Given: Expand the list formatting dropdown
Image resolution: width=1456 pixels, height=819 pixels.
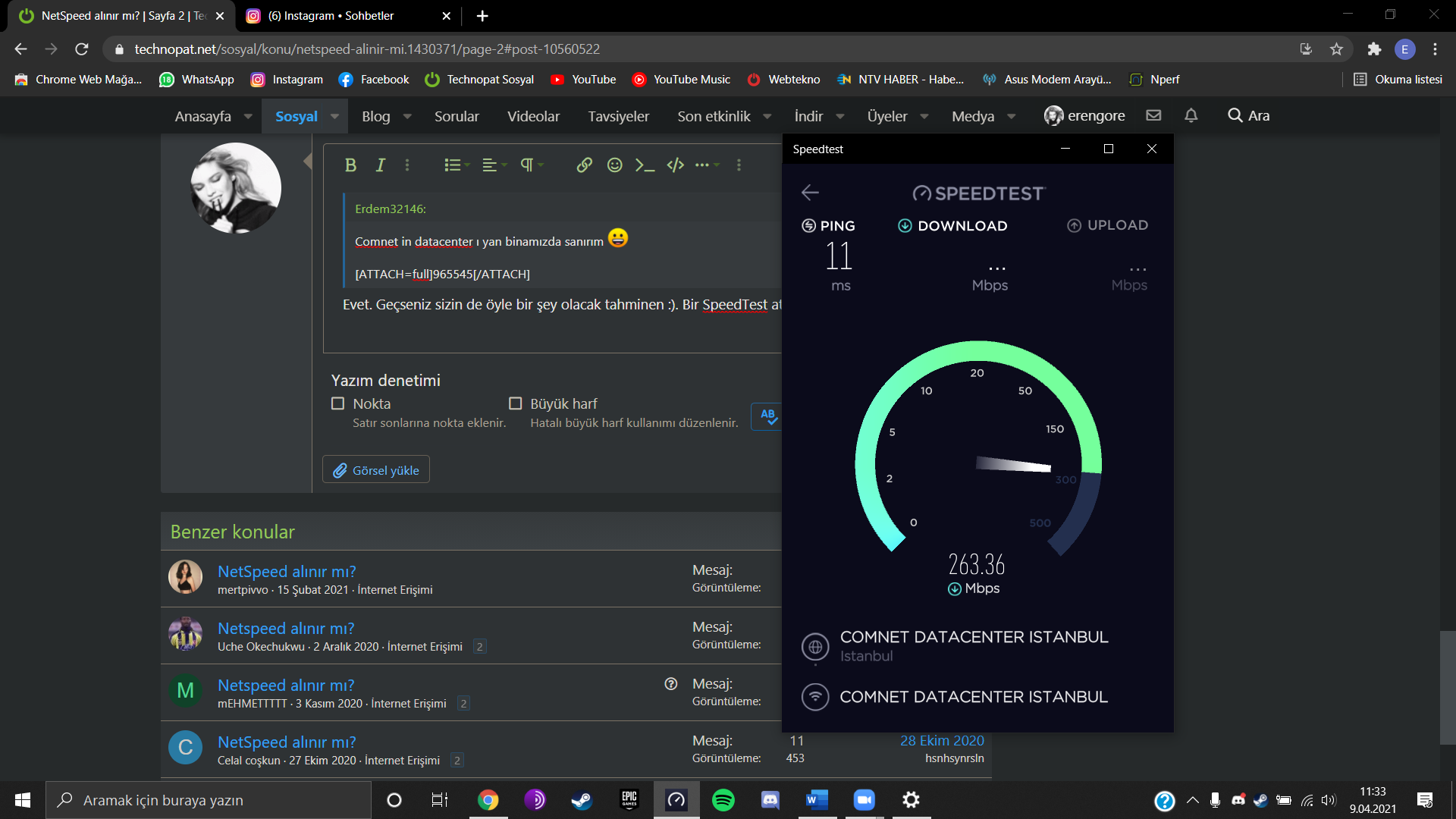Looking at the screenshot, I should click(x=457, y=165).
